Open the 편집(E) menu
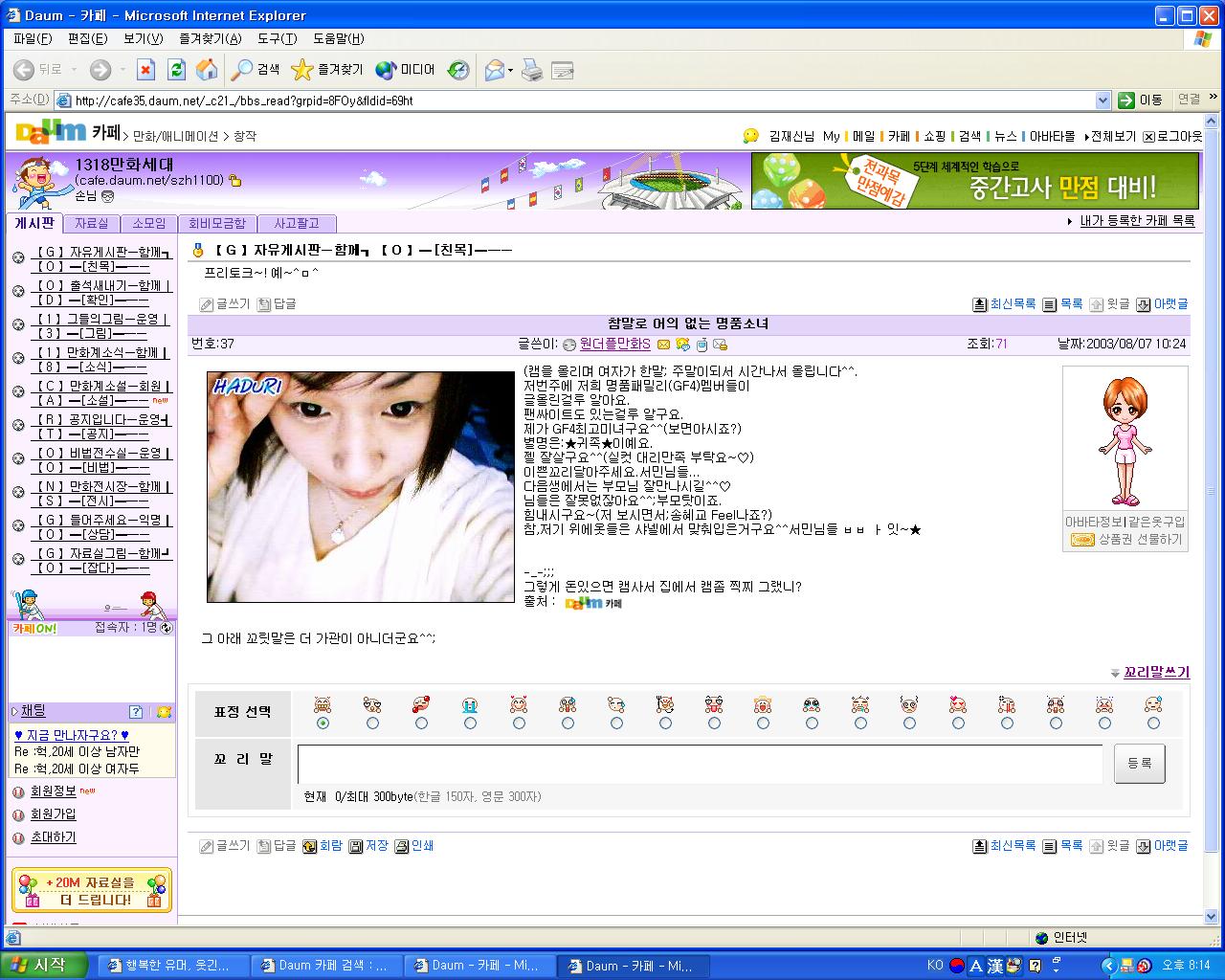Viewport: 1225px width, 980px height. pyautogui.click(x=87, y=38)
